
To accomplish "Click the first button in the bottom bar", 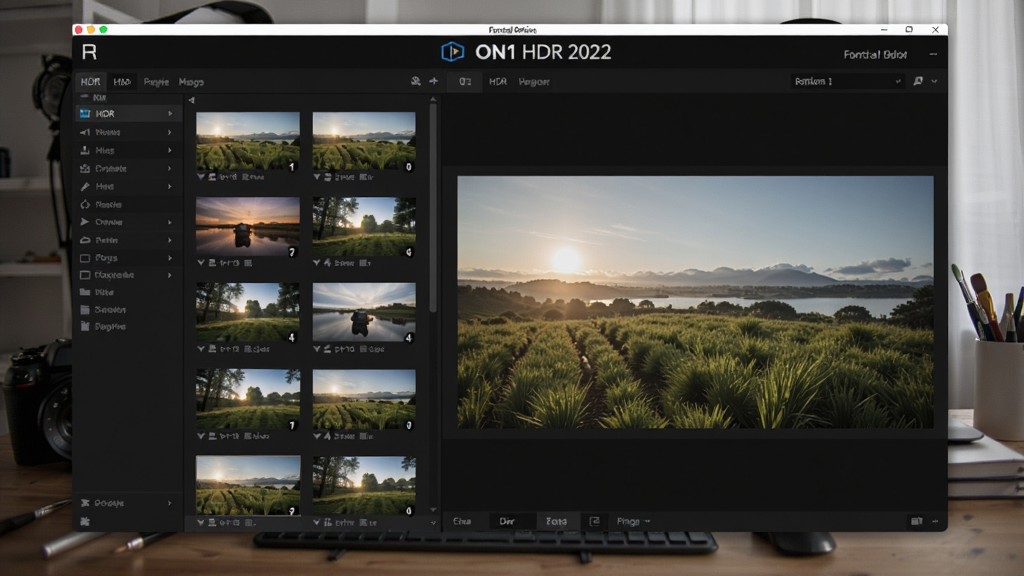I will (x=462, y=521).
